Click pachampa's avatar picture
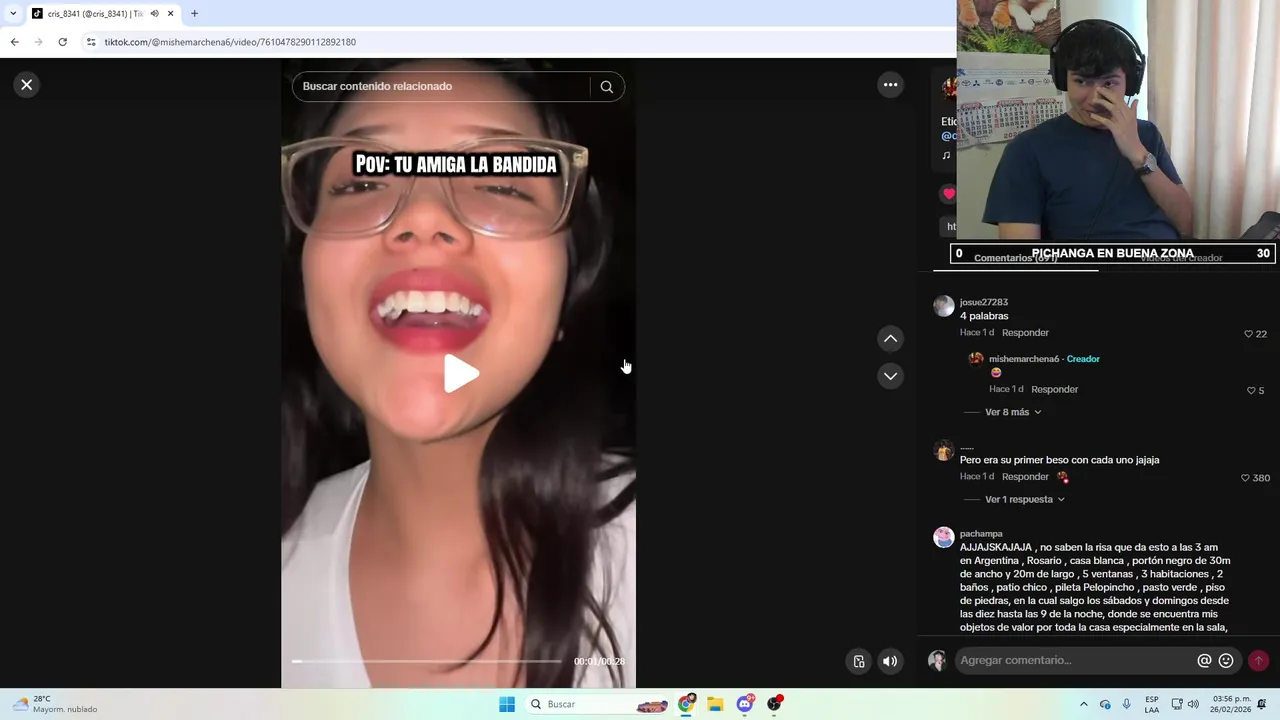The width and height of the screenshot is (1280, 720). pos(943,538)
